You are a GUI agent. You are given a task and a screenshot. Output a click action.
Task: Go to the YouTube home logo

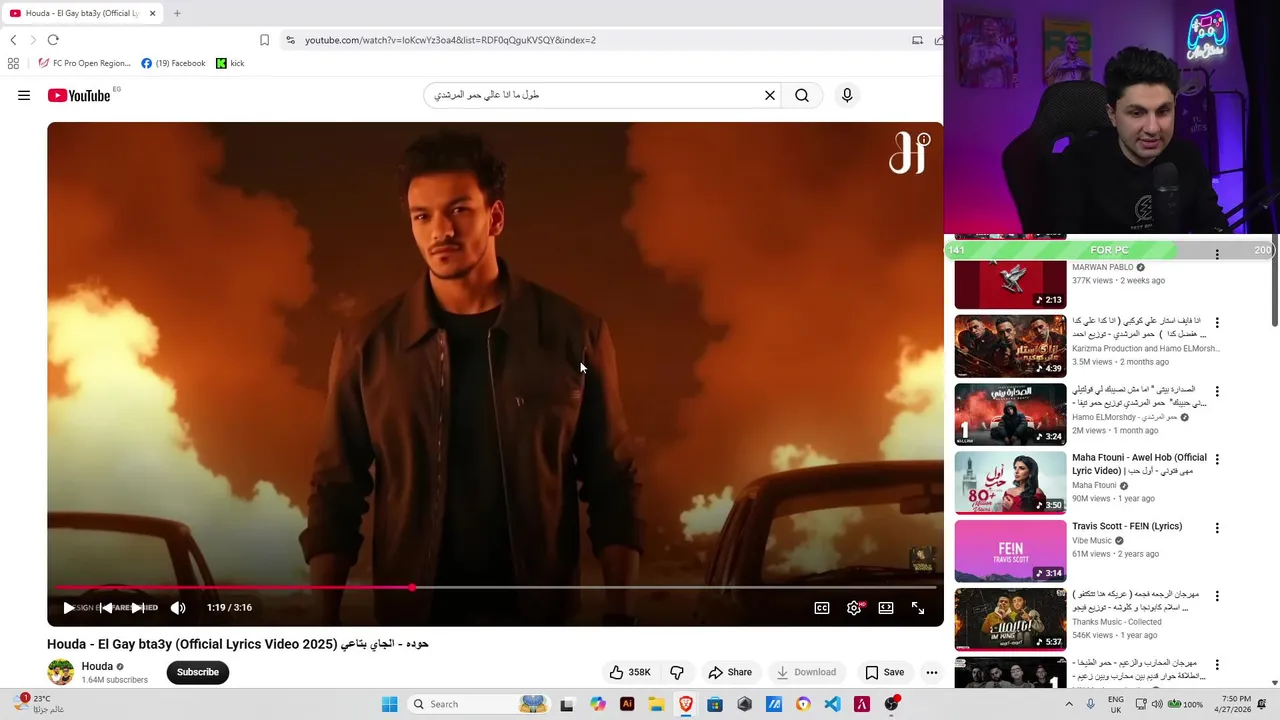pyautogui.click(x=78, y=96)
